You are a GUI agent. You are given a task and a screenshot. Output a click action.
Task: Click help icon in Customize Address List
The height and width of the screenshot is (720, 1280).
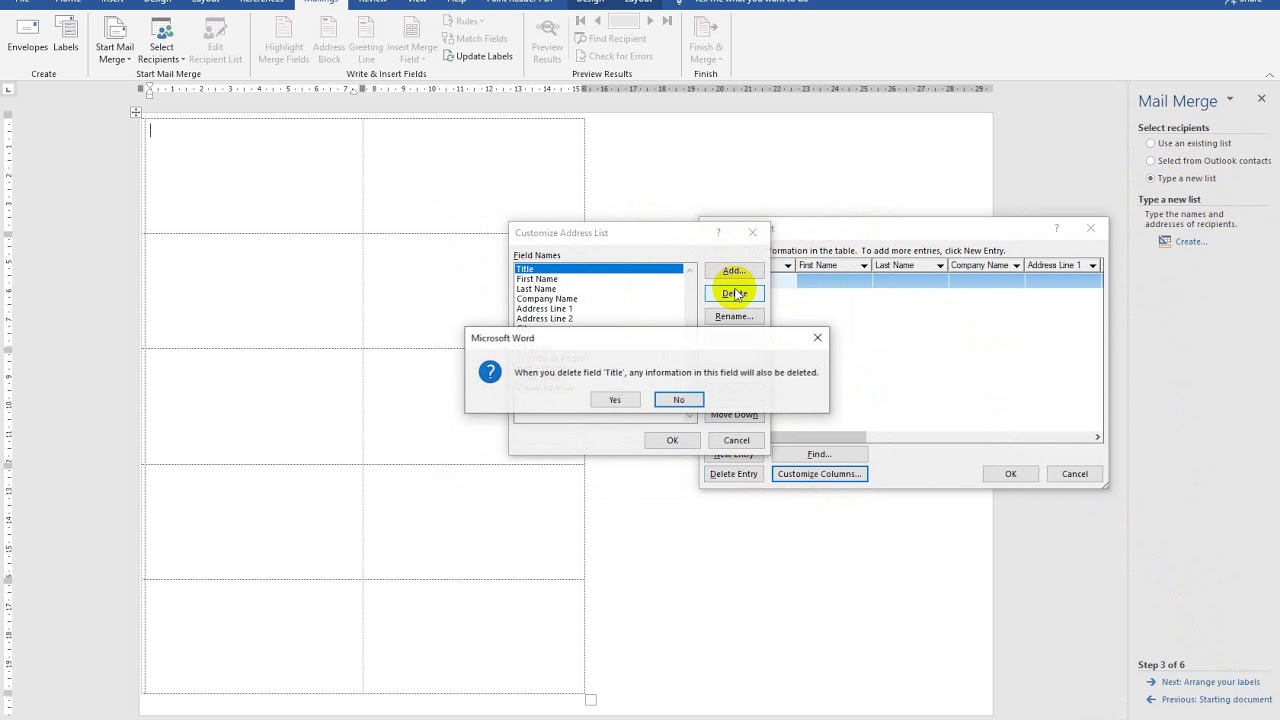718,233
